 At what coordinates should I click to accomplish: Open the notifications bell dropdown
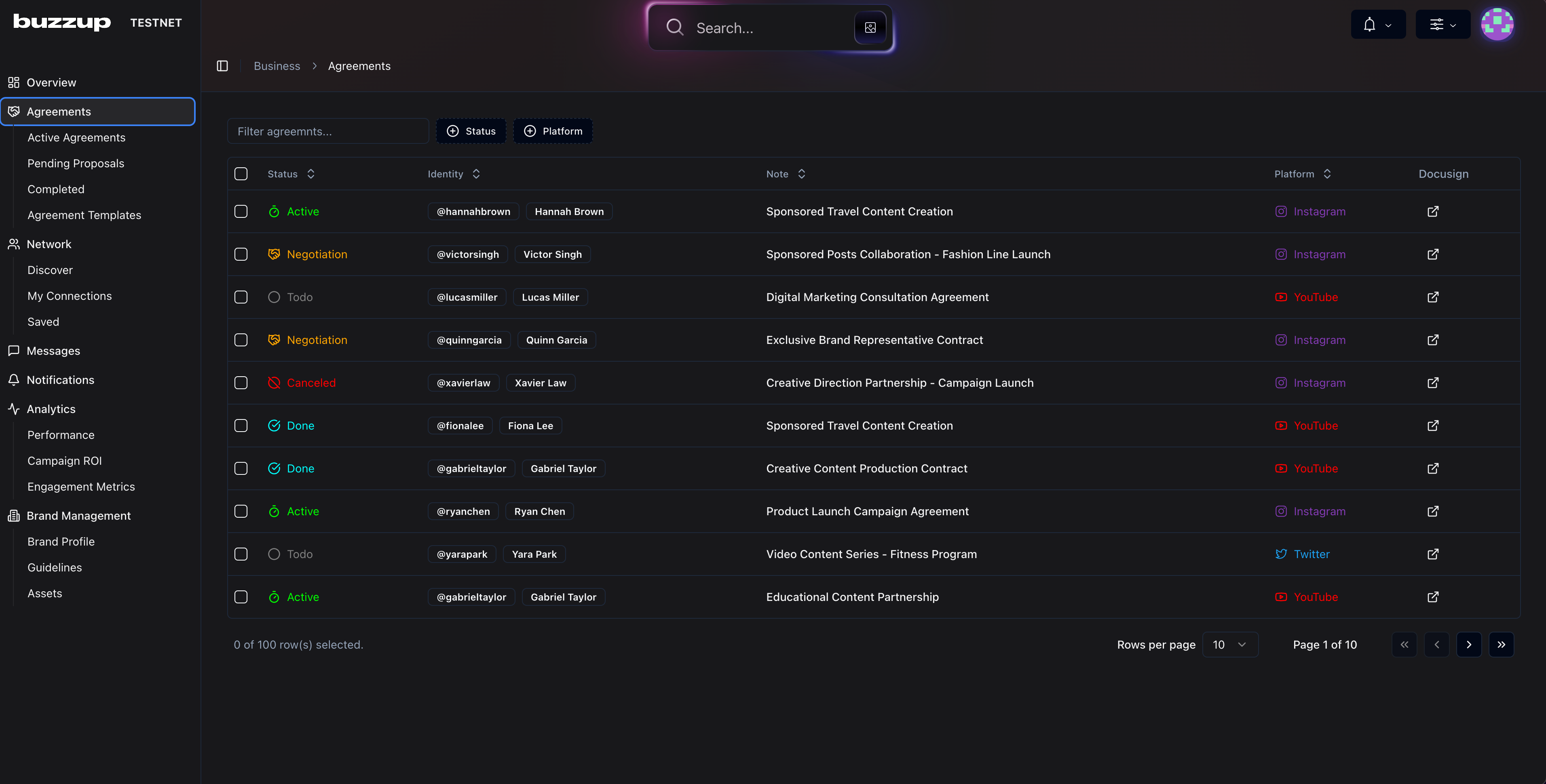pyautogui.click(x=1377, y=25)
